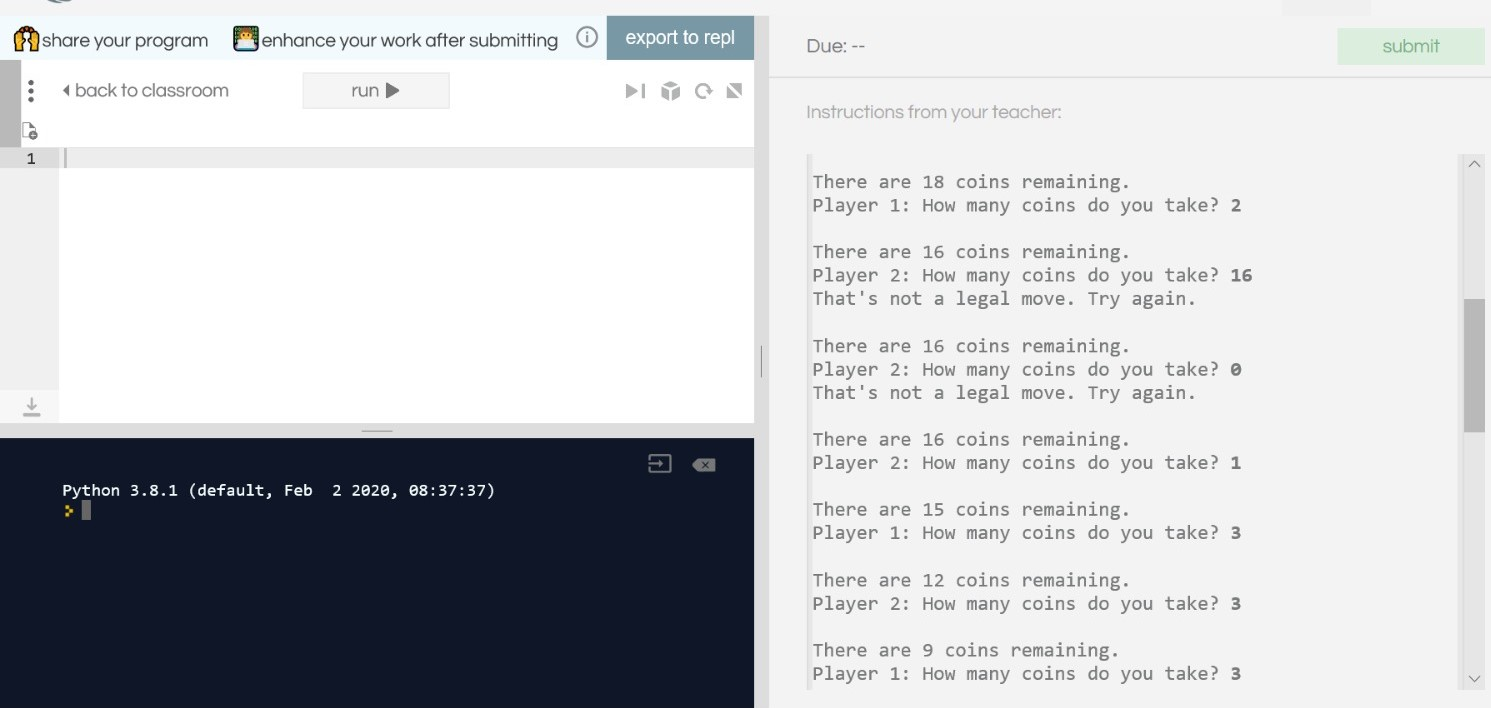Click the console arrow-in-box icon

click(x=660, y=463)
